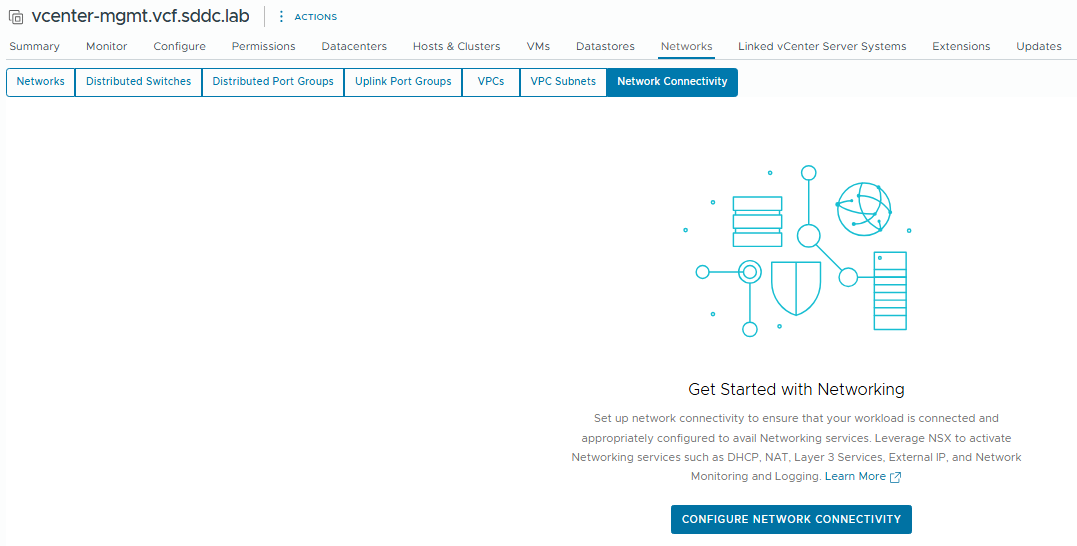Show the Distributed Port Groups sub-tab
This screenshot has width=1077, height=546.
[x=273, y=82]
